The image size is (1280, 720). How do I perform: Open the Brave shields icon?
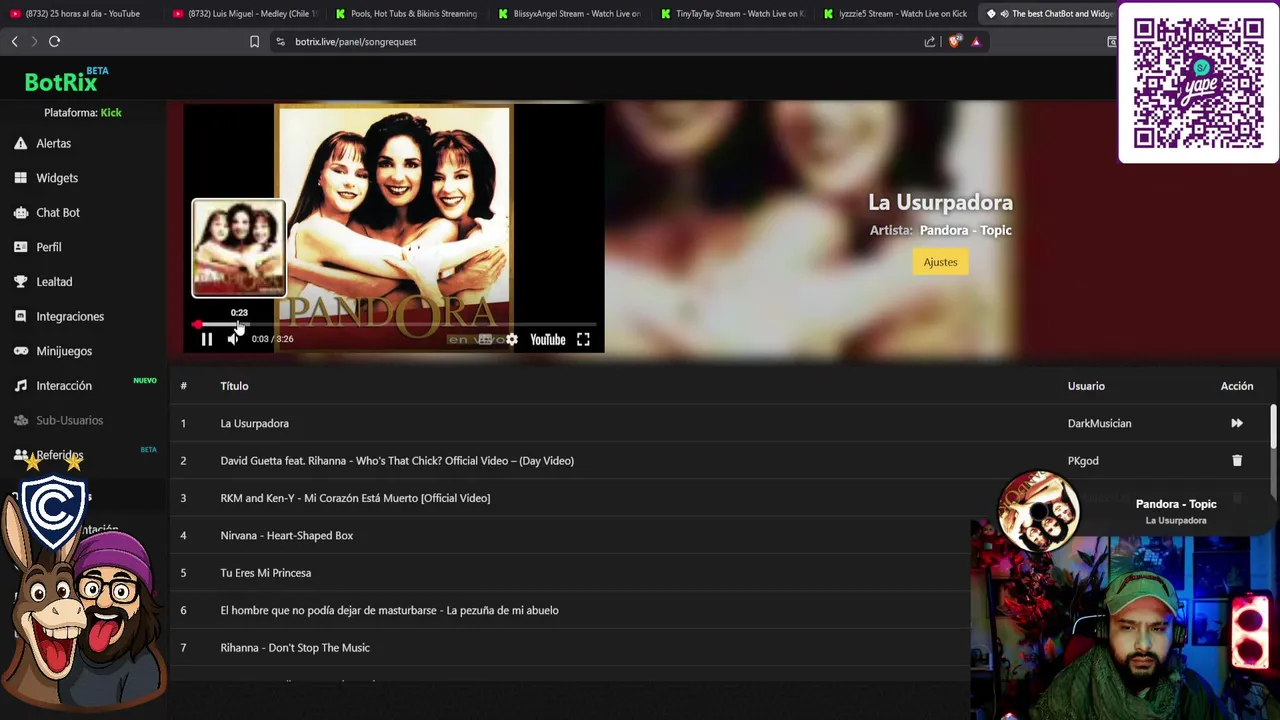(x=954, y=41)
